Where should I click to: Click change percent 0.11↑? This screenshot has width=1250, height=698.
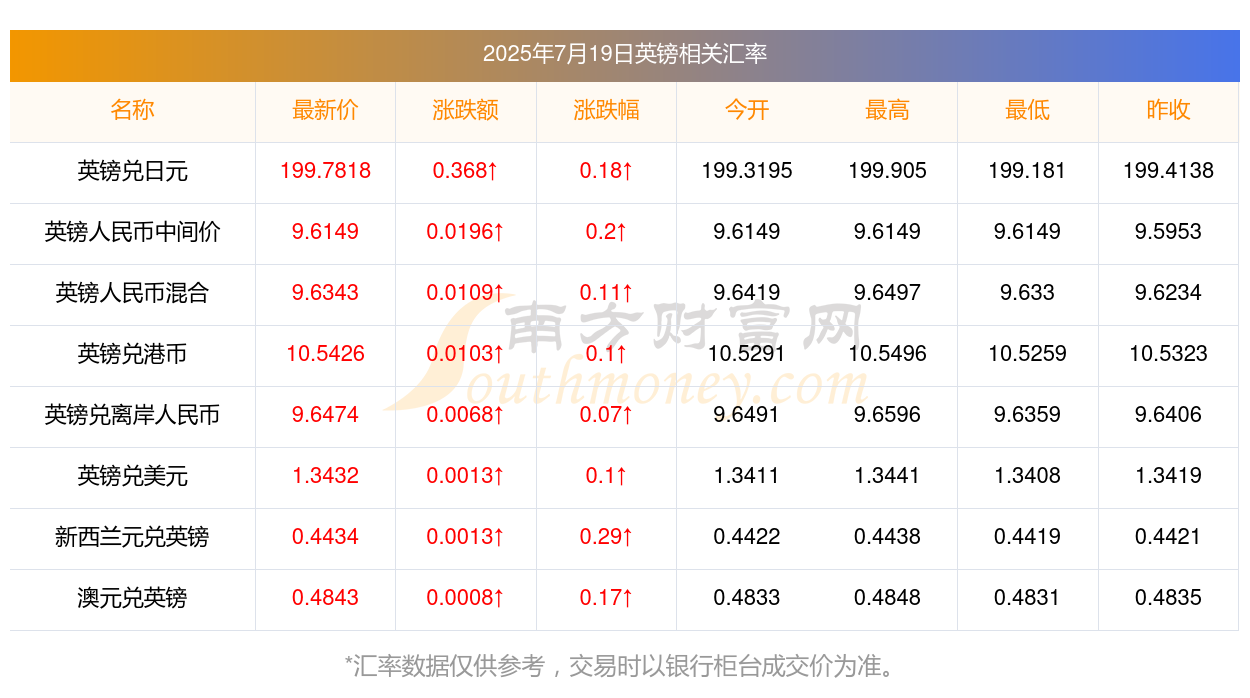[606, 293]
